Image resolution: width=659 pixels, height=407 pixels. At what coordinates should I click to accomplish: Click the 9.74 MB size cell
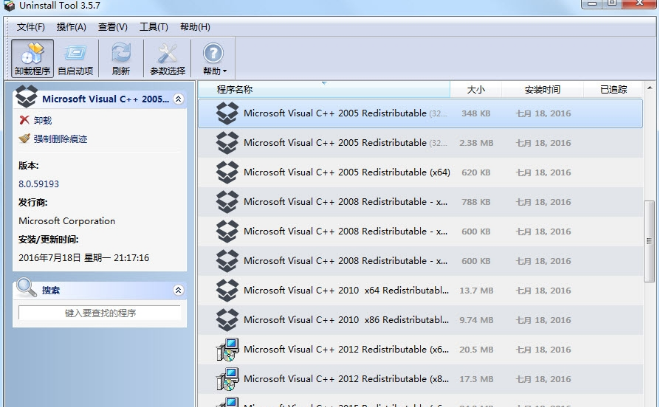click(x=476, y=320)
